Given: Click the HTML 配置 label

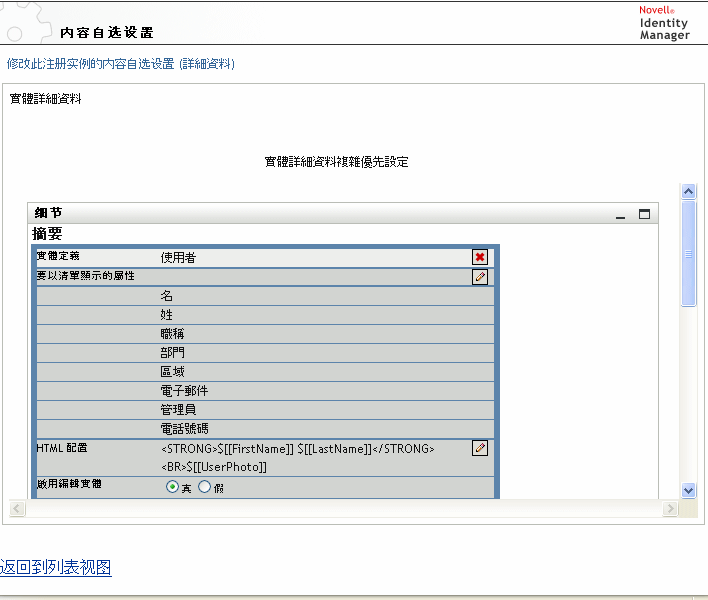Looking at the screenshot, I should pyautogui.click(x=62, y=448).
